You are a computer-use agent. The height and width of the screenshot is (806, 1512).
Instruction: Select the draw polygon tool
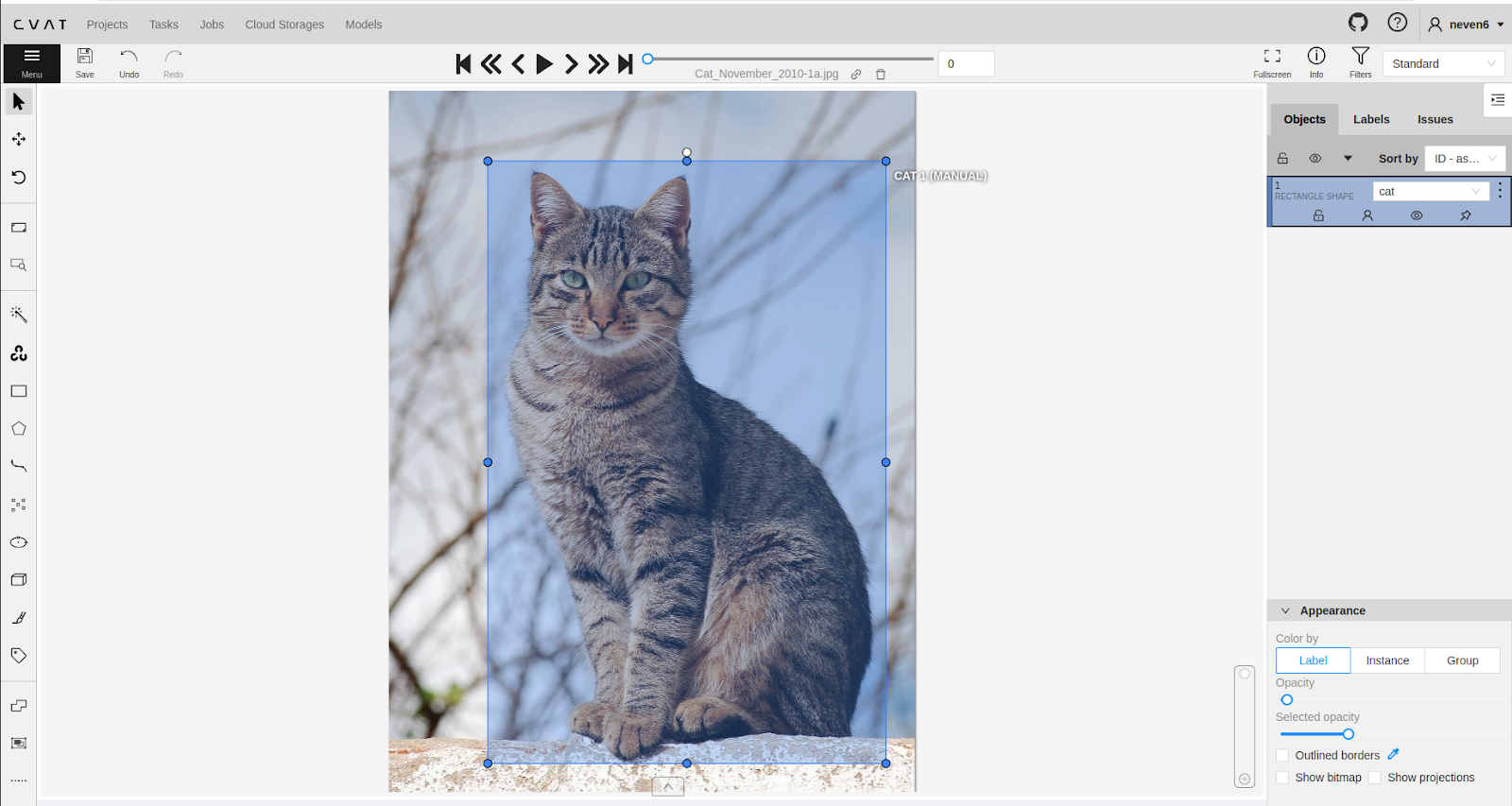pos(19,429)
